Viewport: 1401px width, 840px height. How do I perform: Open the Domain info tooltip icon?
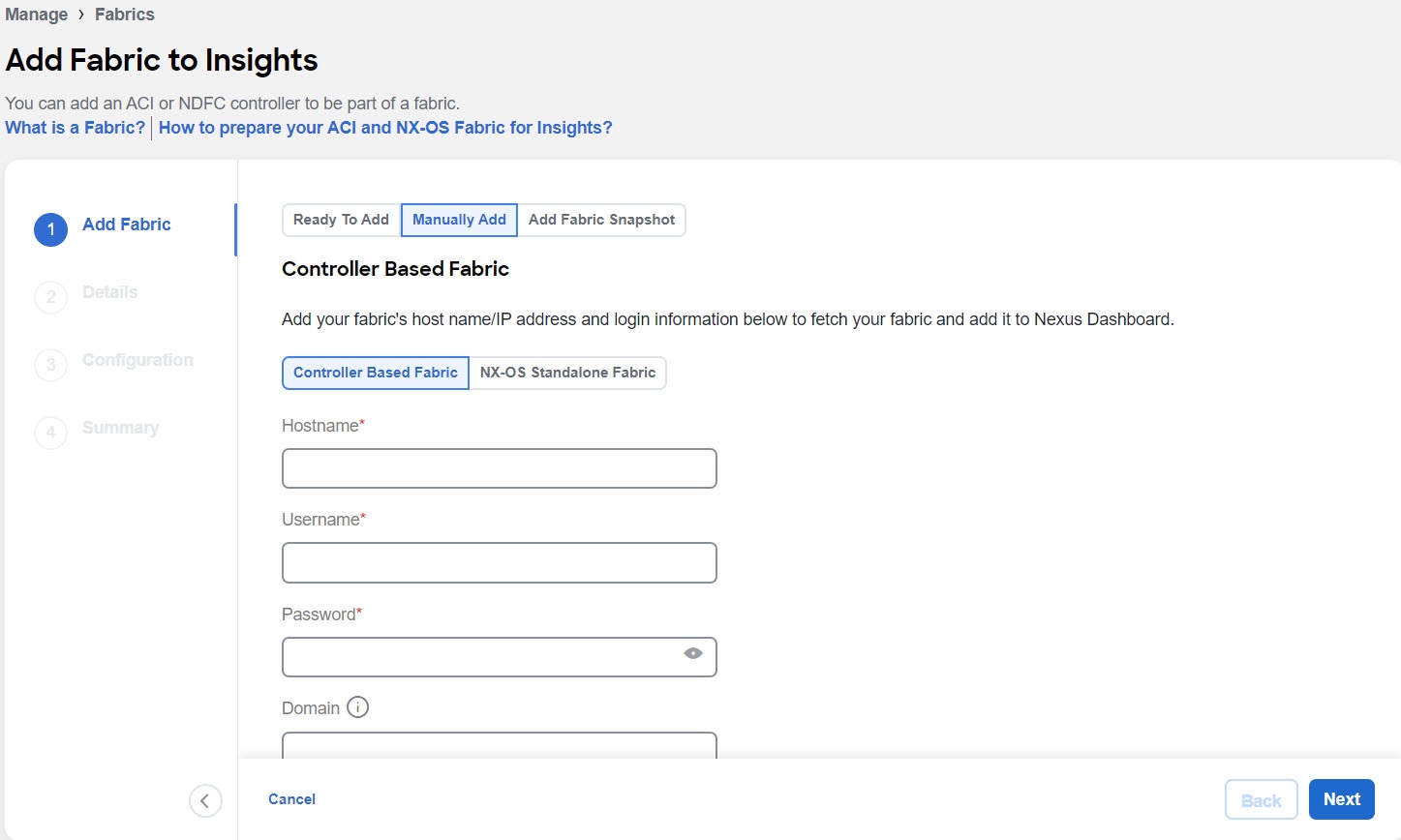click(x=357, y=707)
